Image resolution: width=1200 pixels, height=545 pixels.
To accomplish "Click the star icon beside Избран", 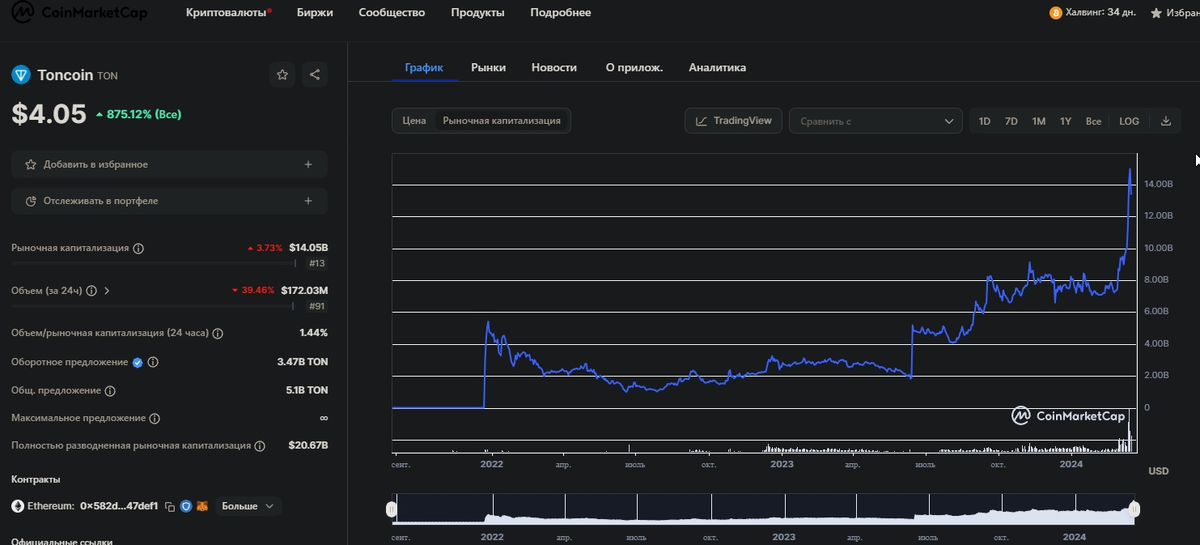I will 1156,13.
